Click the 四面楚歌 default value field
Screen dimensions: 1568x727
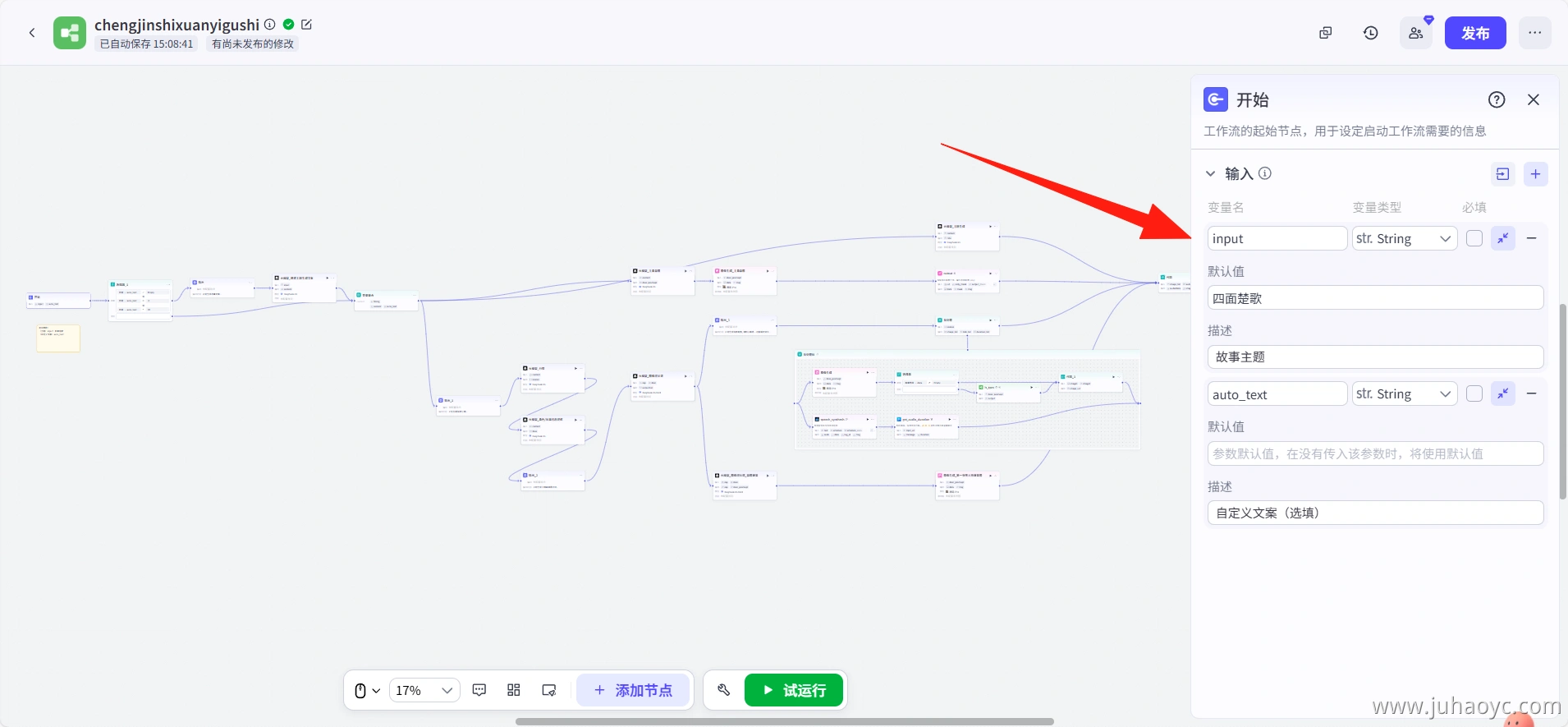pyautogui.click(x=1375, y=298)
